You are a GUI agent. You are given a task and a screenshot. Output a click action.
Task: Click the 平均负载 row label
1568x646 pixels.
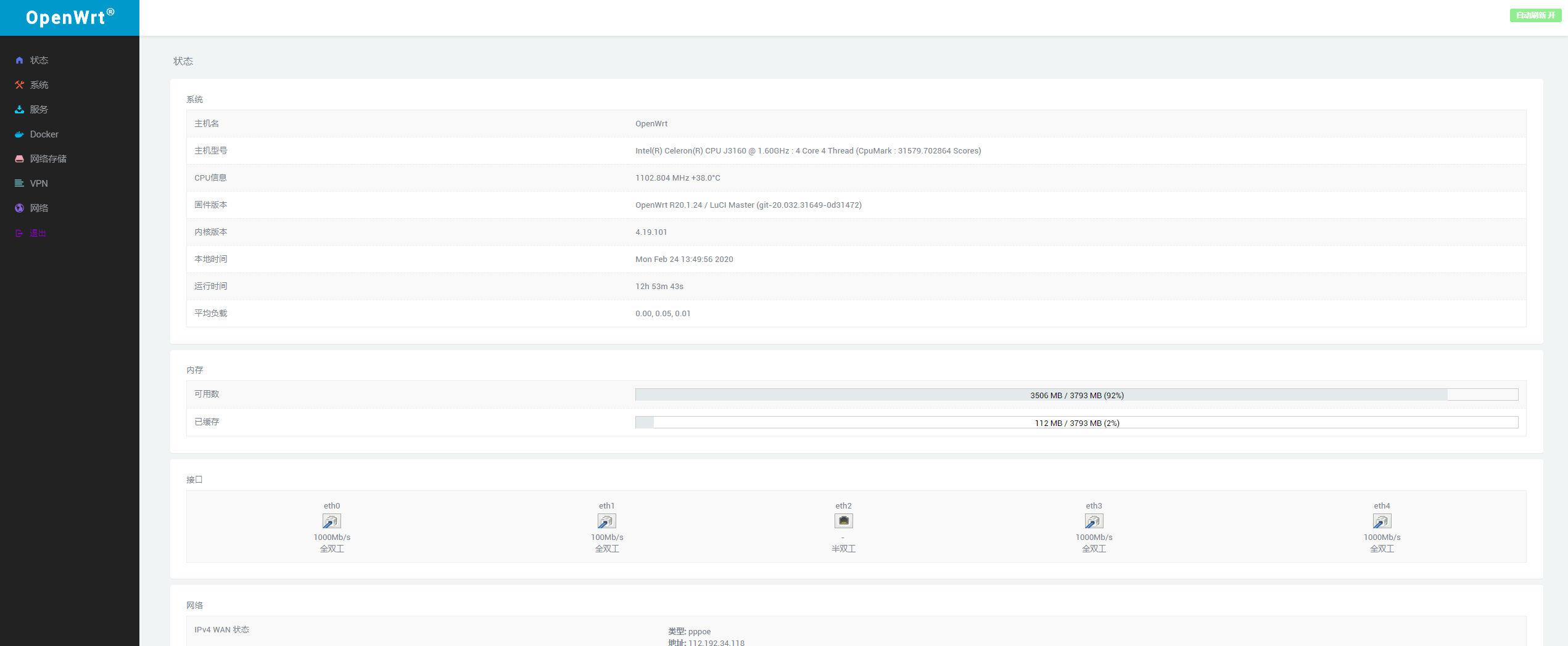(211, 314)
